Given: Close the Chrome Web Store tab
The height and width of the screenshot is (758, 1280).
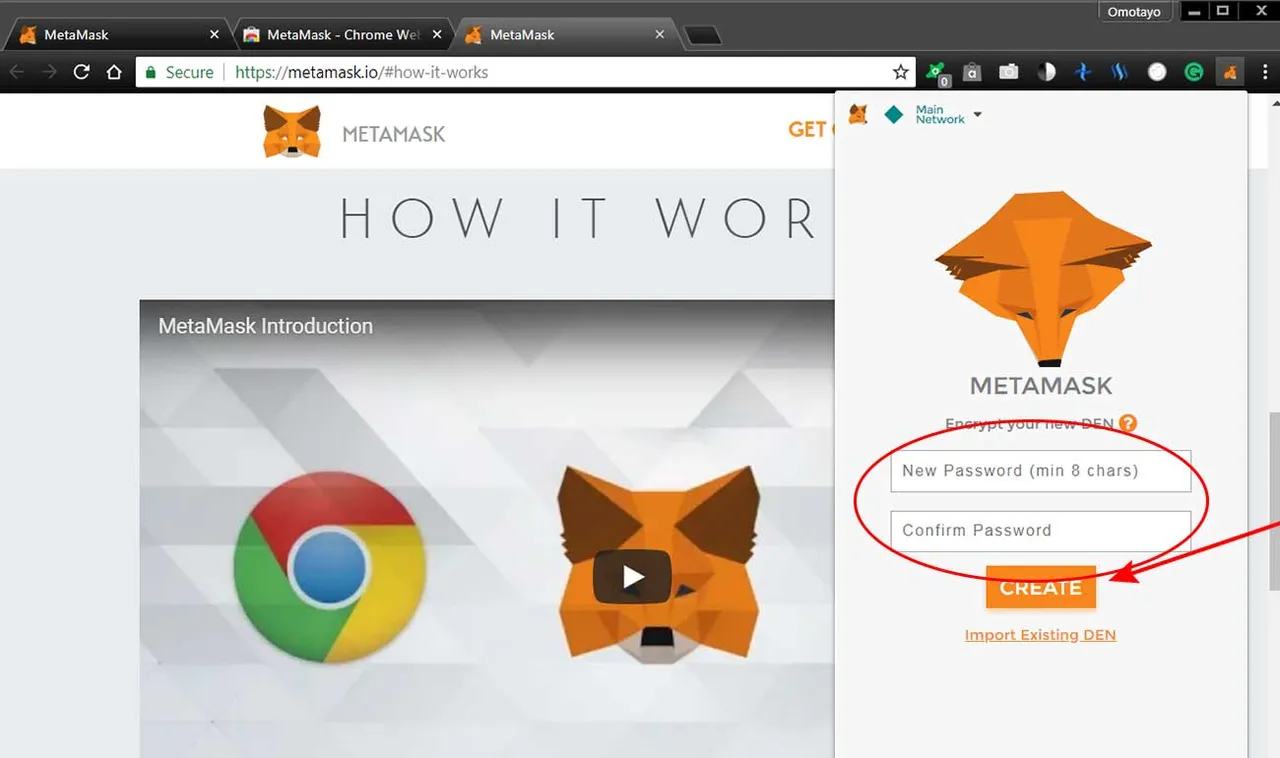Looking at the screenshot, I should tap(436, 34).
